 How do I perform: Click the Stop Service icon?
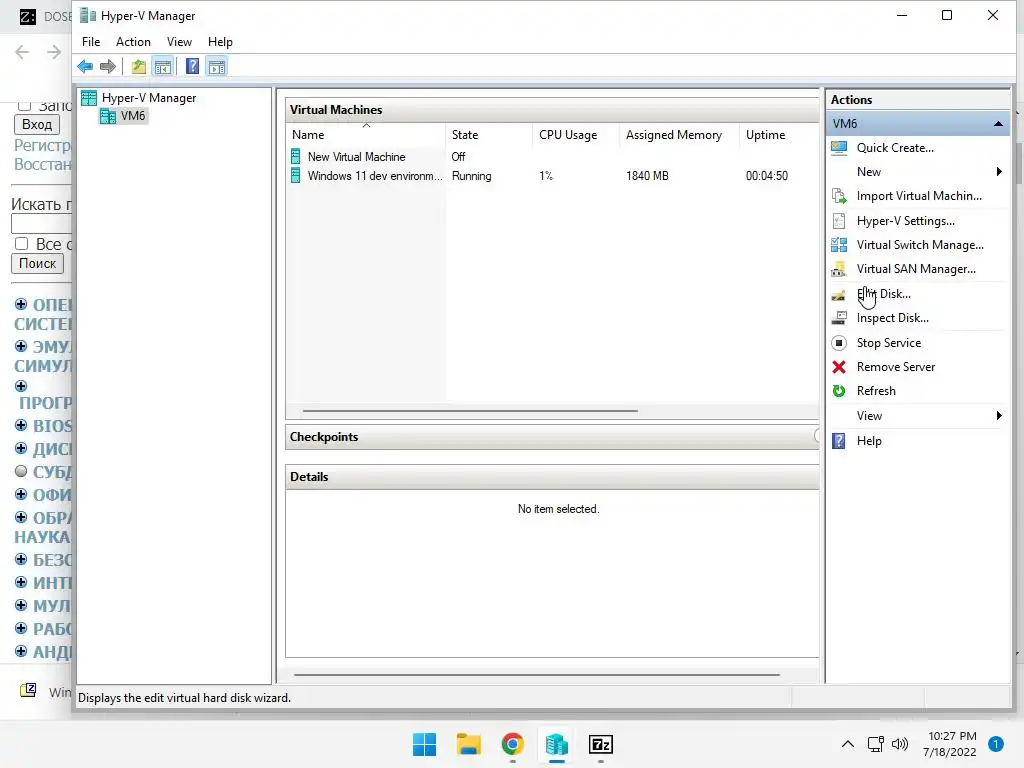coord(839,343)
